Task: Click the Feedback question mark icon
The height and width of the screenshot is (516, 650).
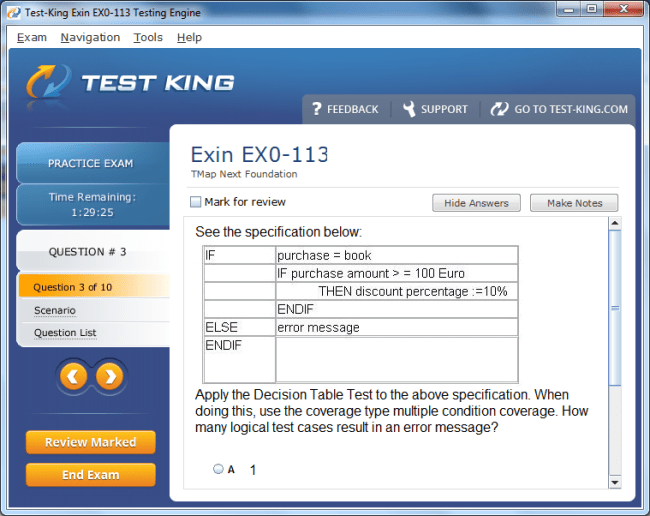Action: point(316,109)
